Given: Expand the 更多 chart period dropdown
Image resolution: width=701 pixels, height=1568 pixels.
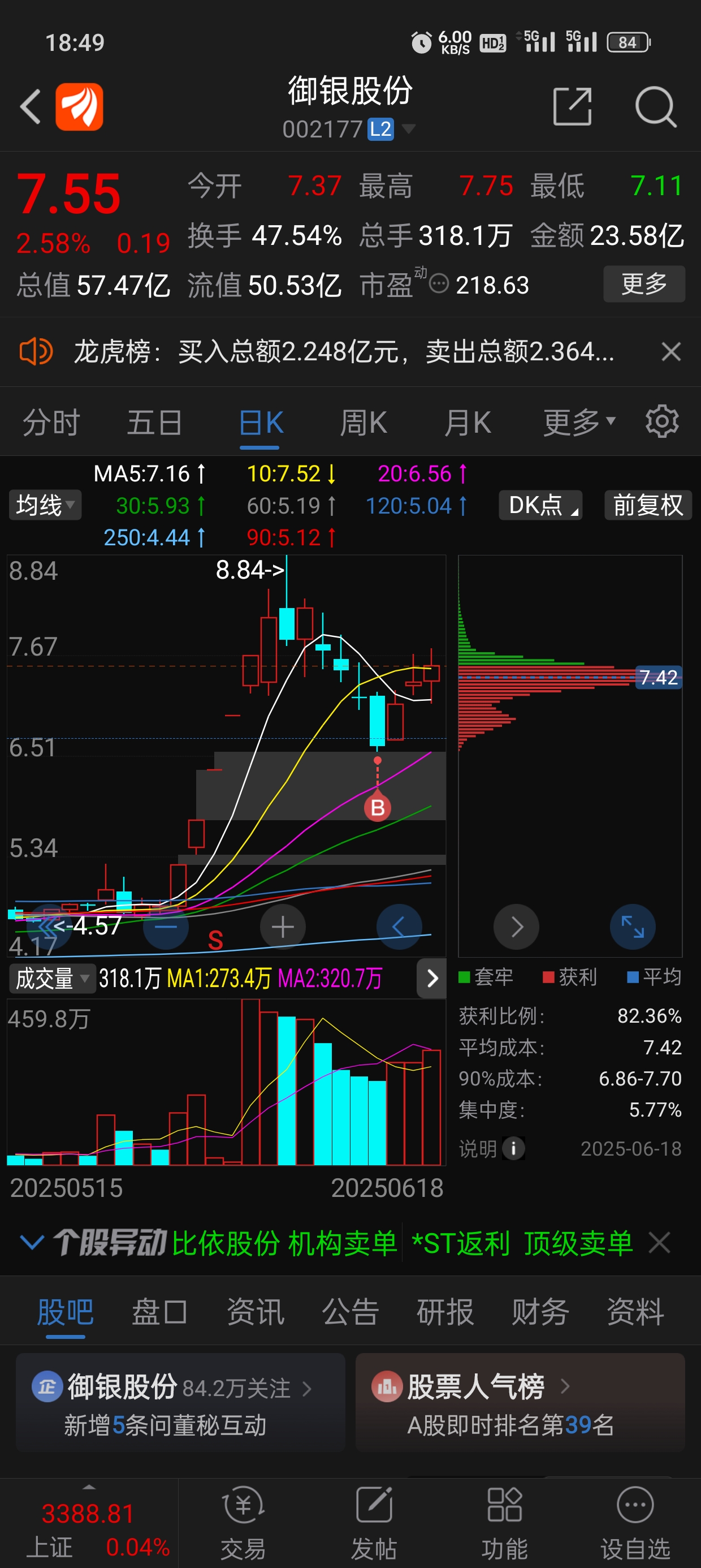Looking at the screenshot, I should 579,423.
